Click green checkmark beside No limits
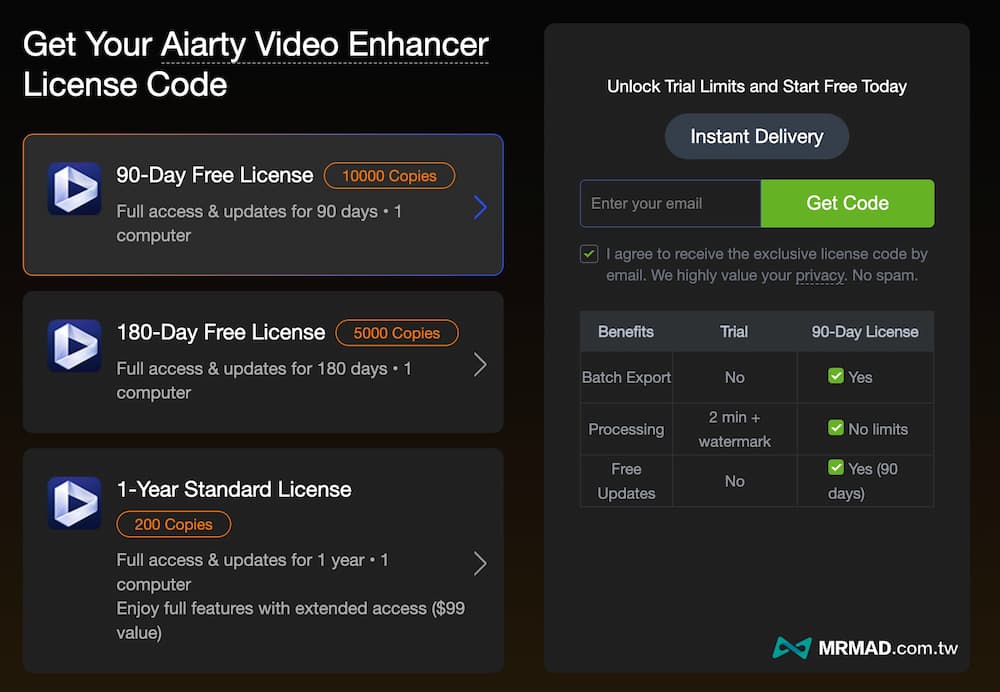This screenshot has height=692, width=1000. coord(836,428)
